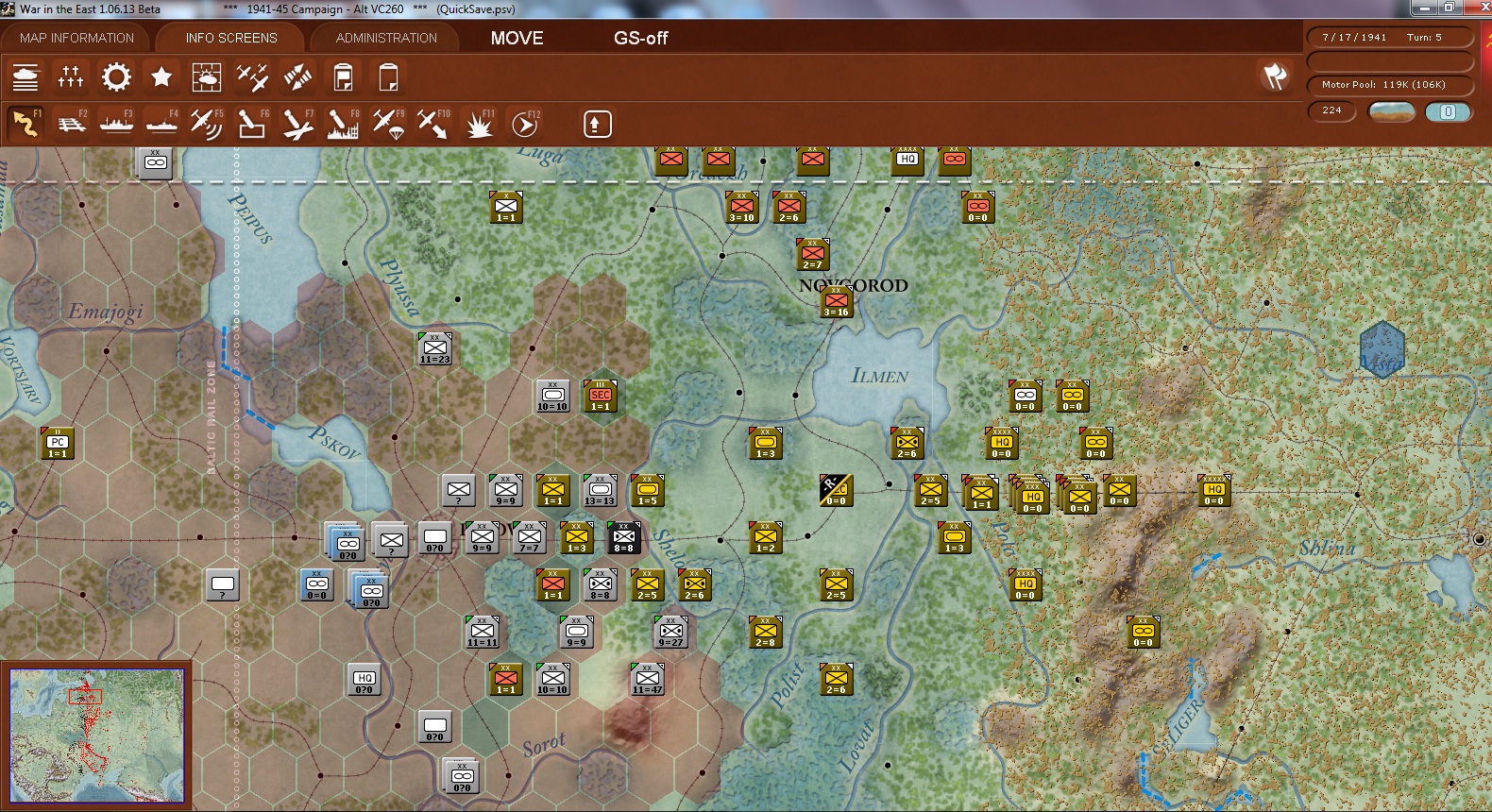Click the blue hexagon marker on the map
Image resolution: width=1492 pixels, height=812 pixels.
pos(1382,349)
